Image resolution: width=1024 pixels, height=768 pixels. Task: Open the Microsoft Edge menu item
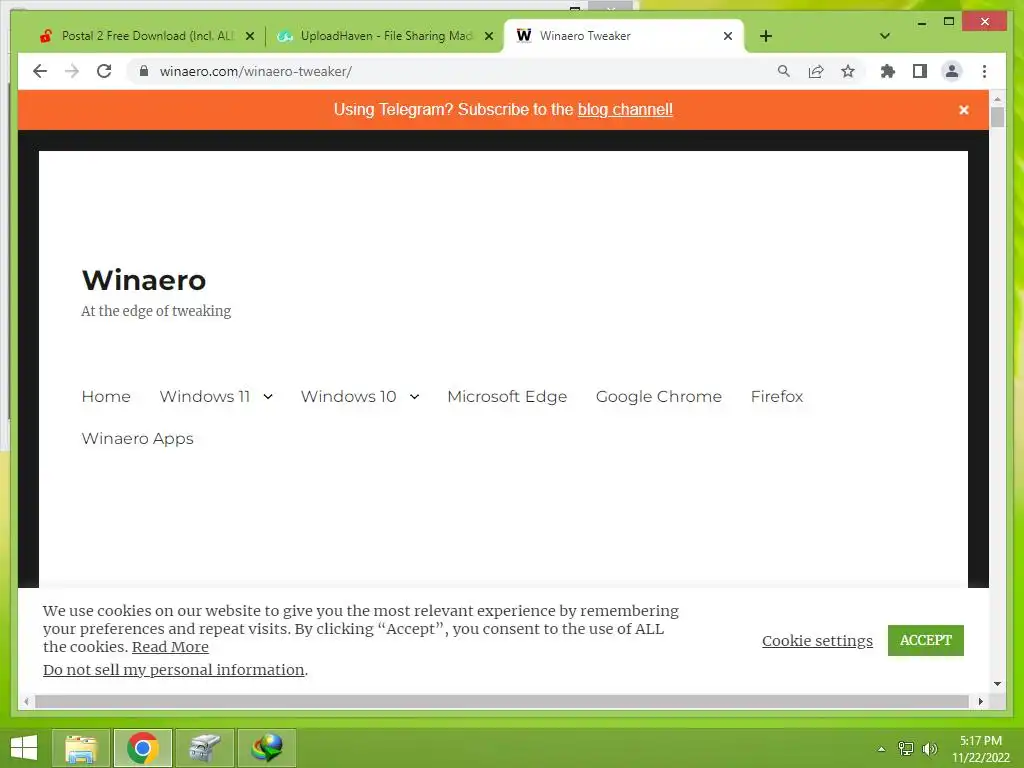[x=507, y=396]
